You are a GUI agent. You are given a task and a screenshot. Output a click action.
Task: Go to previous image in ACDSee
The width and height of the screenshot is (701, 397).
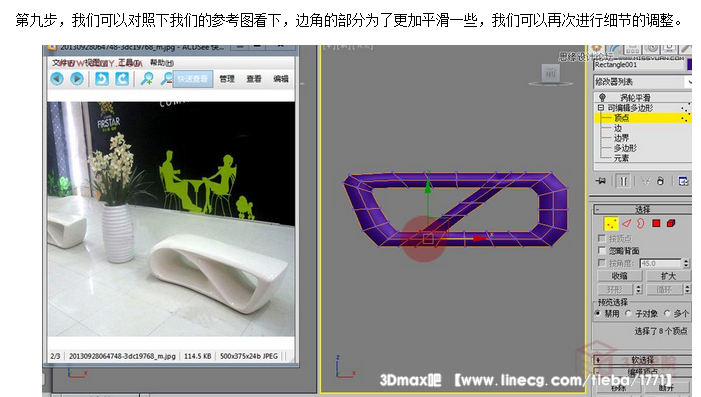57,79
